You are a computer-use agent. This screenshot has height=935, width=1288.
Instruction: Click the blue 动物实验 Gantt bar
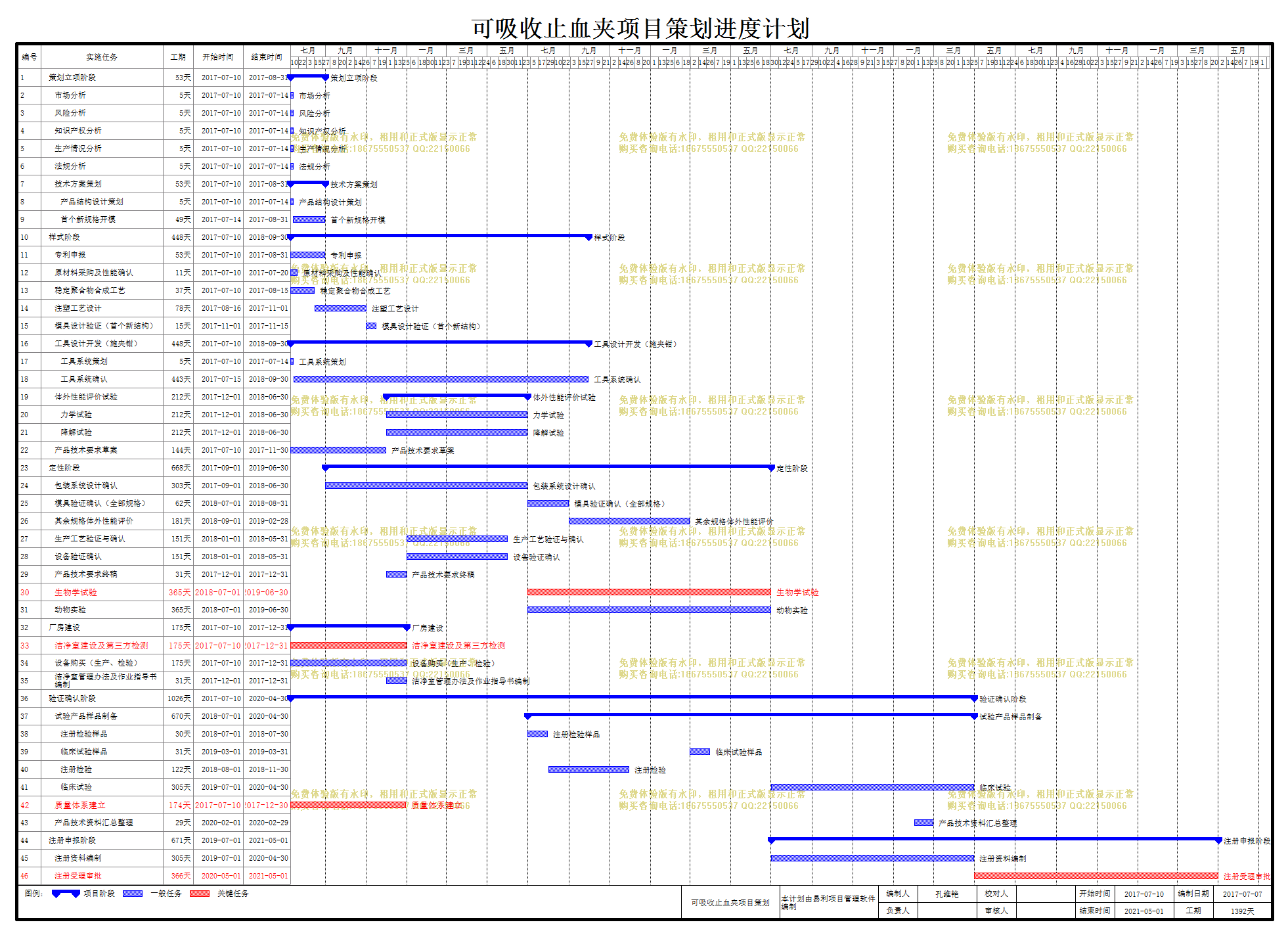point(649,610)
